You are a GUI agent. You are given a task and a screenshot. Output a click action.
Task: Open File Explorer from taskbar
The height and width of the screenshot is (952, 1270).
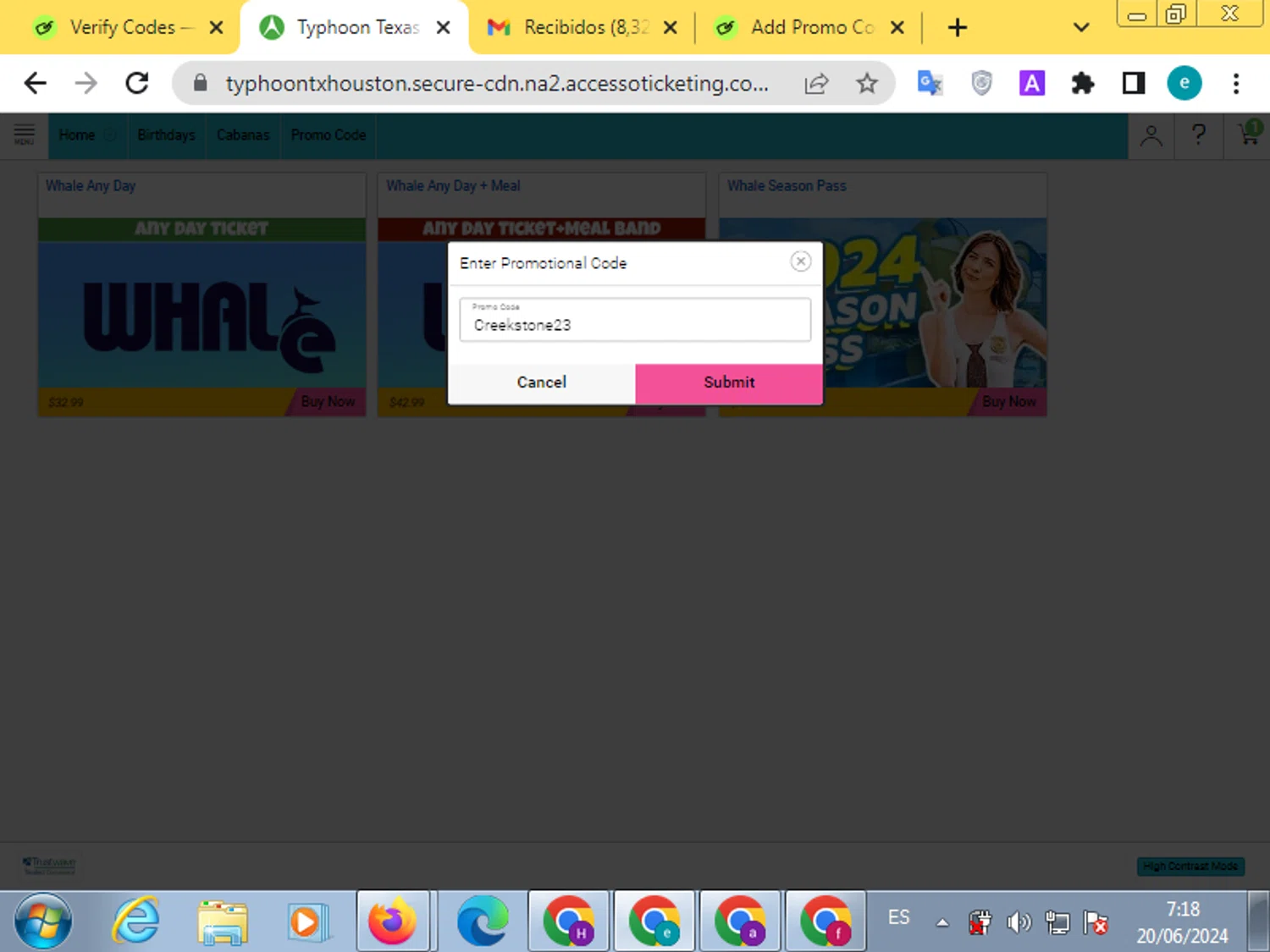tap(222, 922)
